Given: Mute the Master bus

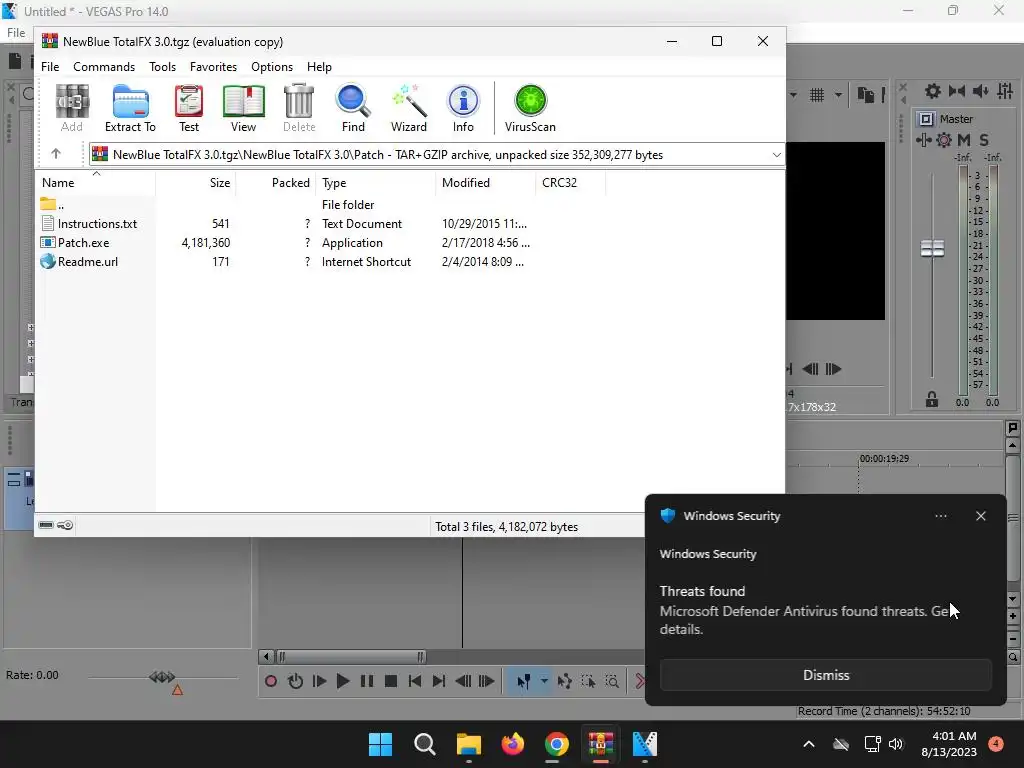Looking at the screenshot, I should [x=964, y=140].
